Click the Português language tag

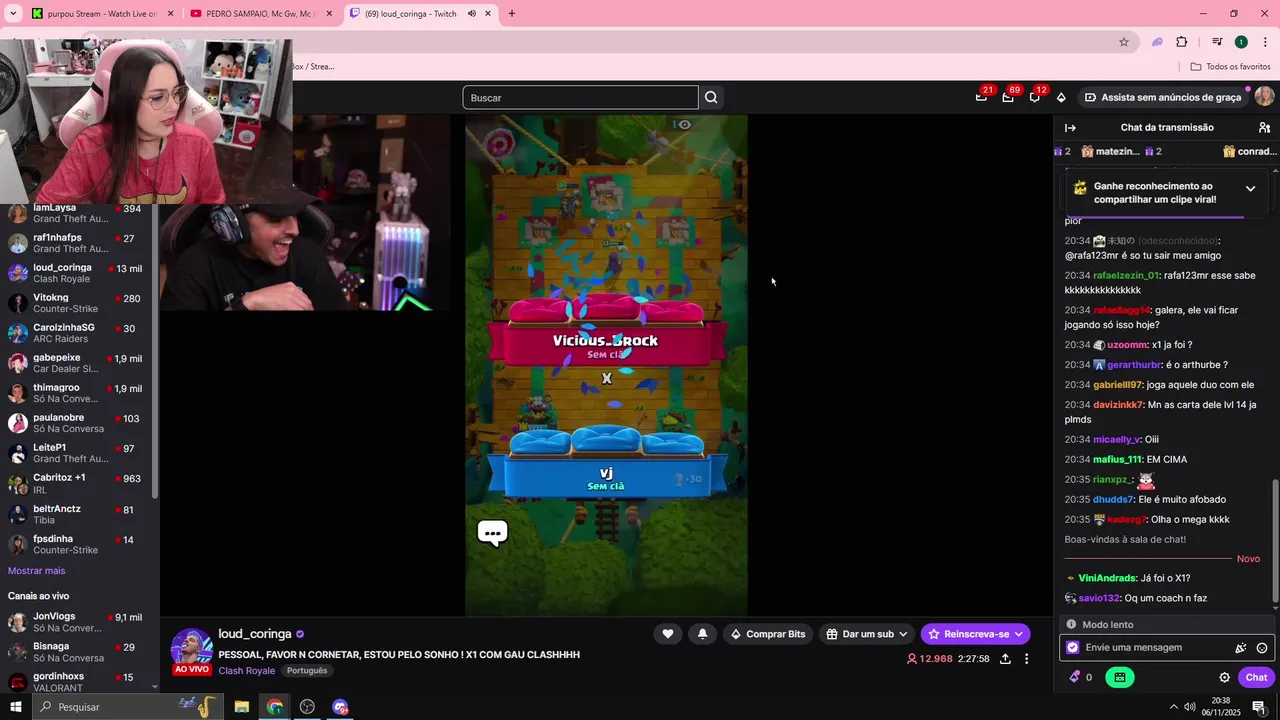coord(307,671)
